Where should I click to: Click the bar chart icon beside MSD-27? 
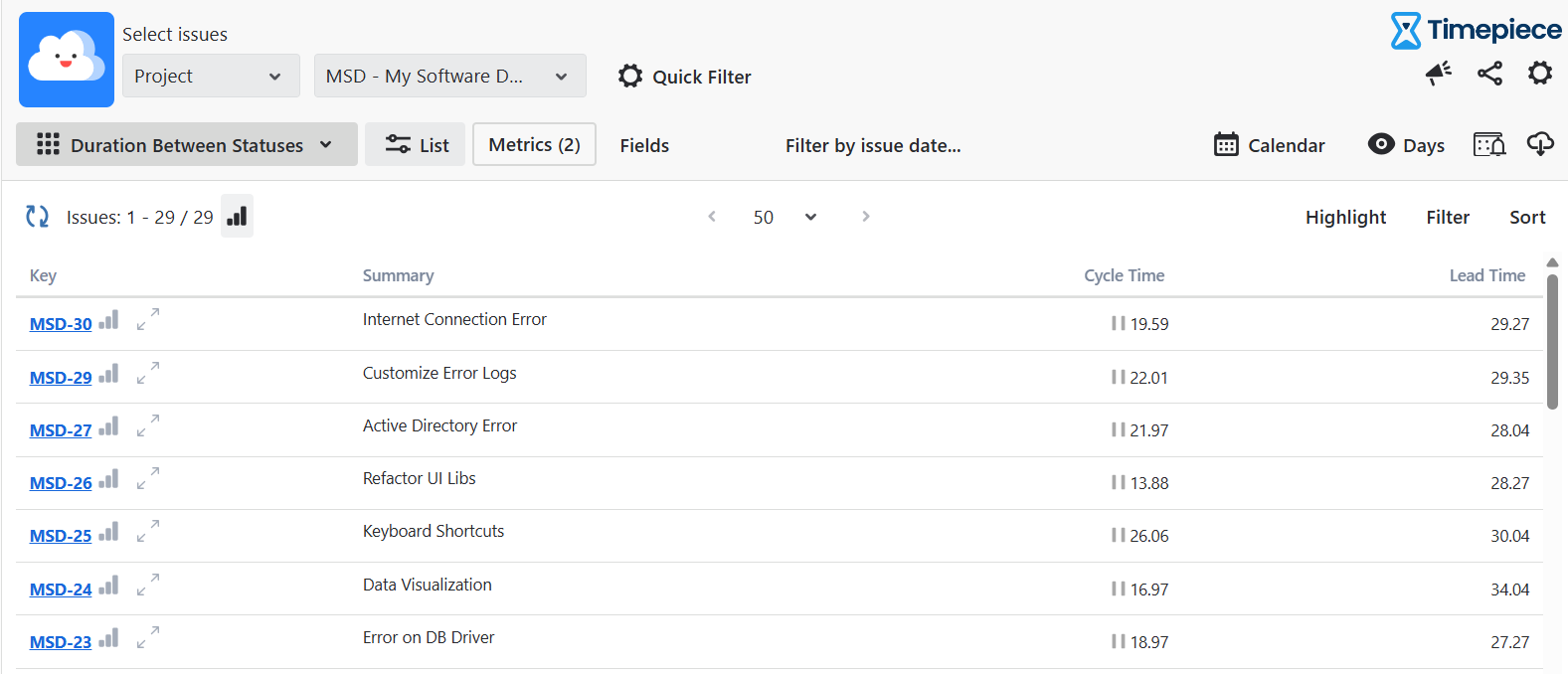tap(108, 426)
